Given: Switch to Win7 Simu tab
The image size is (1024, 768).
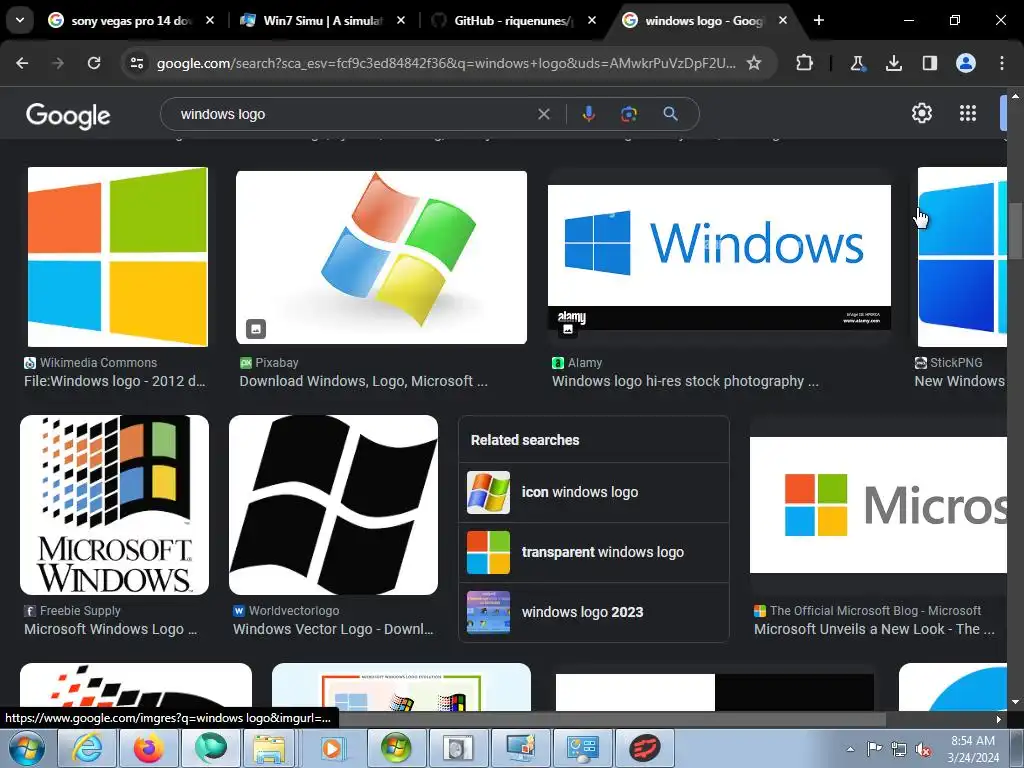Looking at the screenshot, I should [322, 20].
